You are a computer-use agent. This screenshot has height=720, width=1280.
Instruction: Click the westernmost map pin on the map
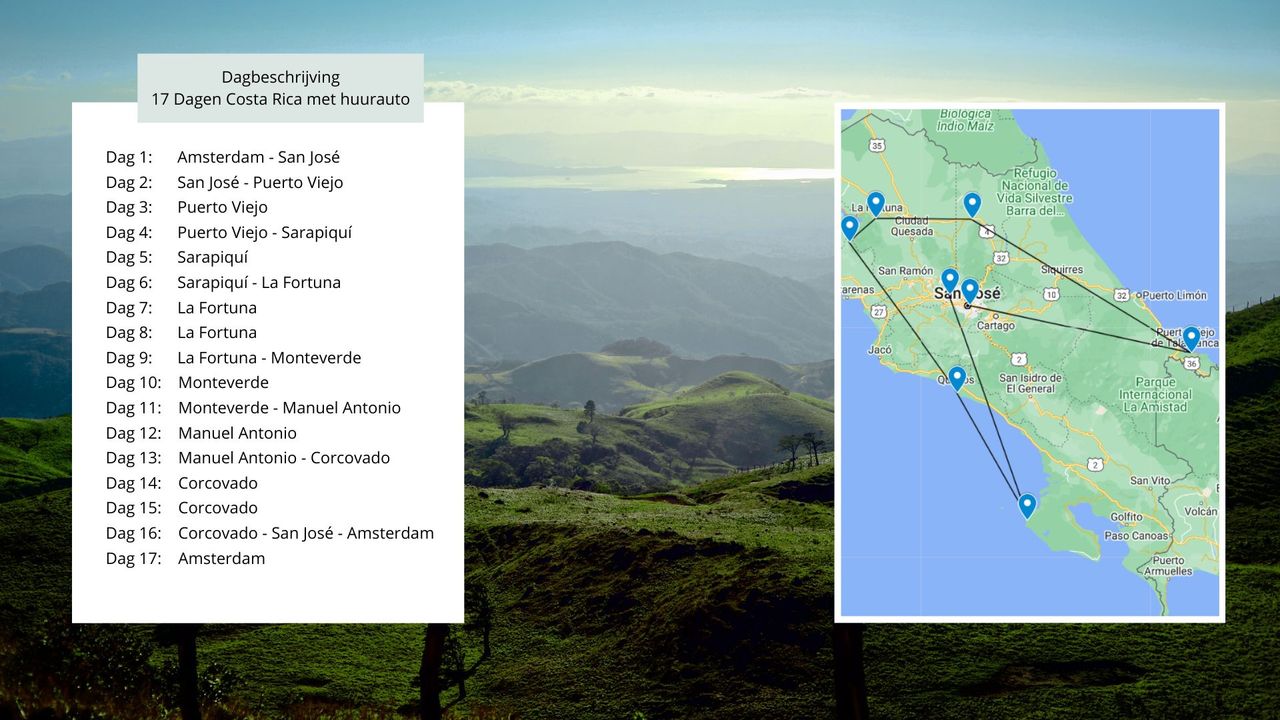click(x=849, y=227)
